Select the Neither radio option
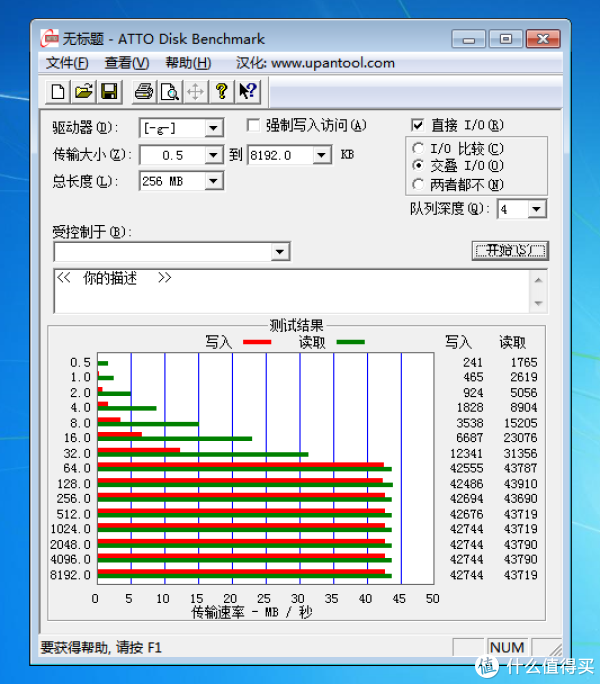Image resolution: width=600 pixels, height=684 pixels. pos(418,185)
